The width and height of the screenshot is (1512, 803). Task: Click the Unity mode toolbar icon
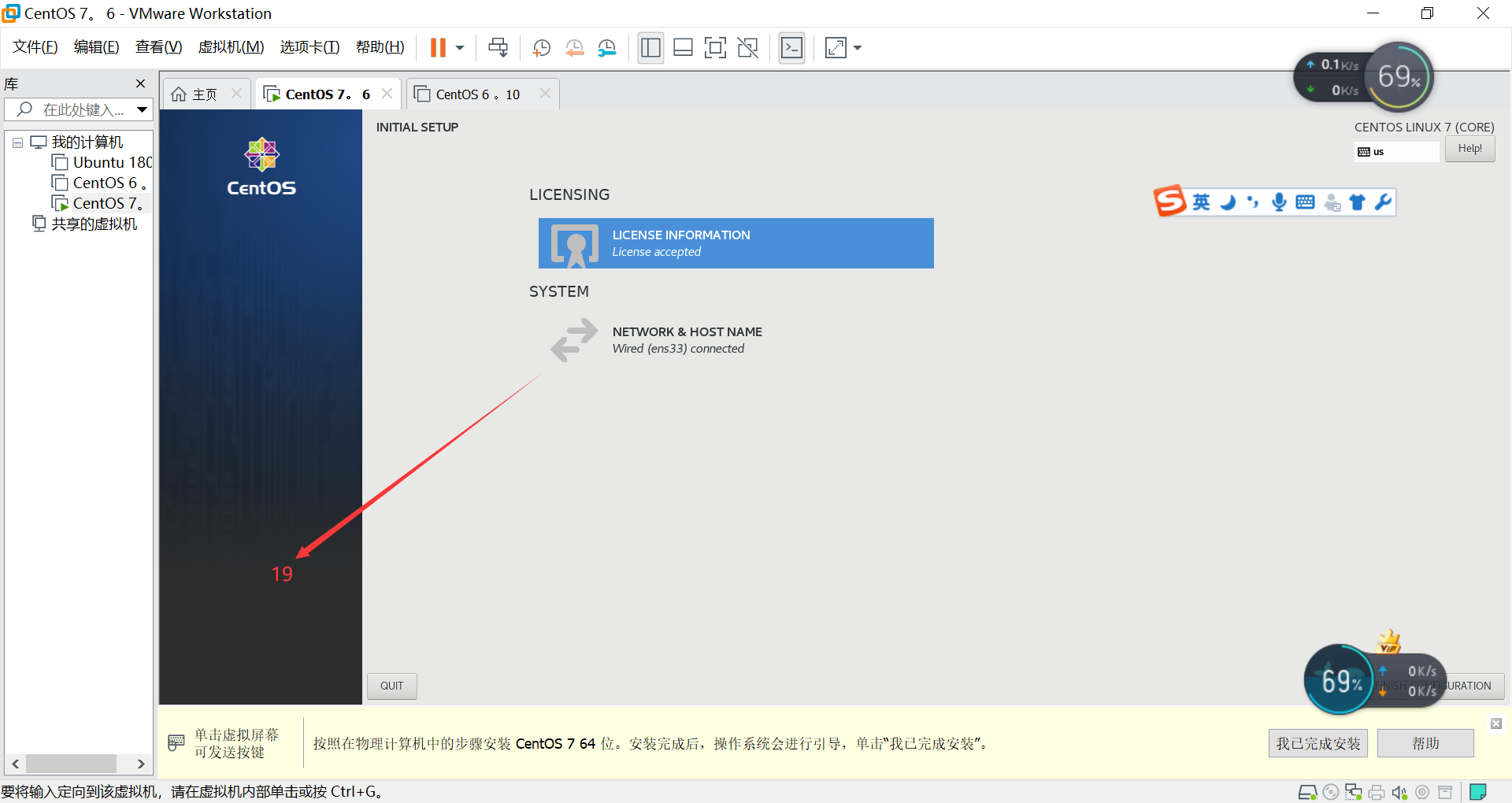pos(747,48)
